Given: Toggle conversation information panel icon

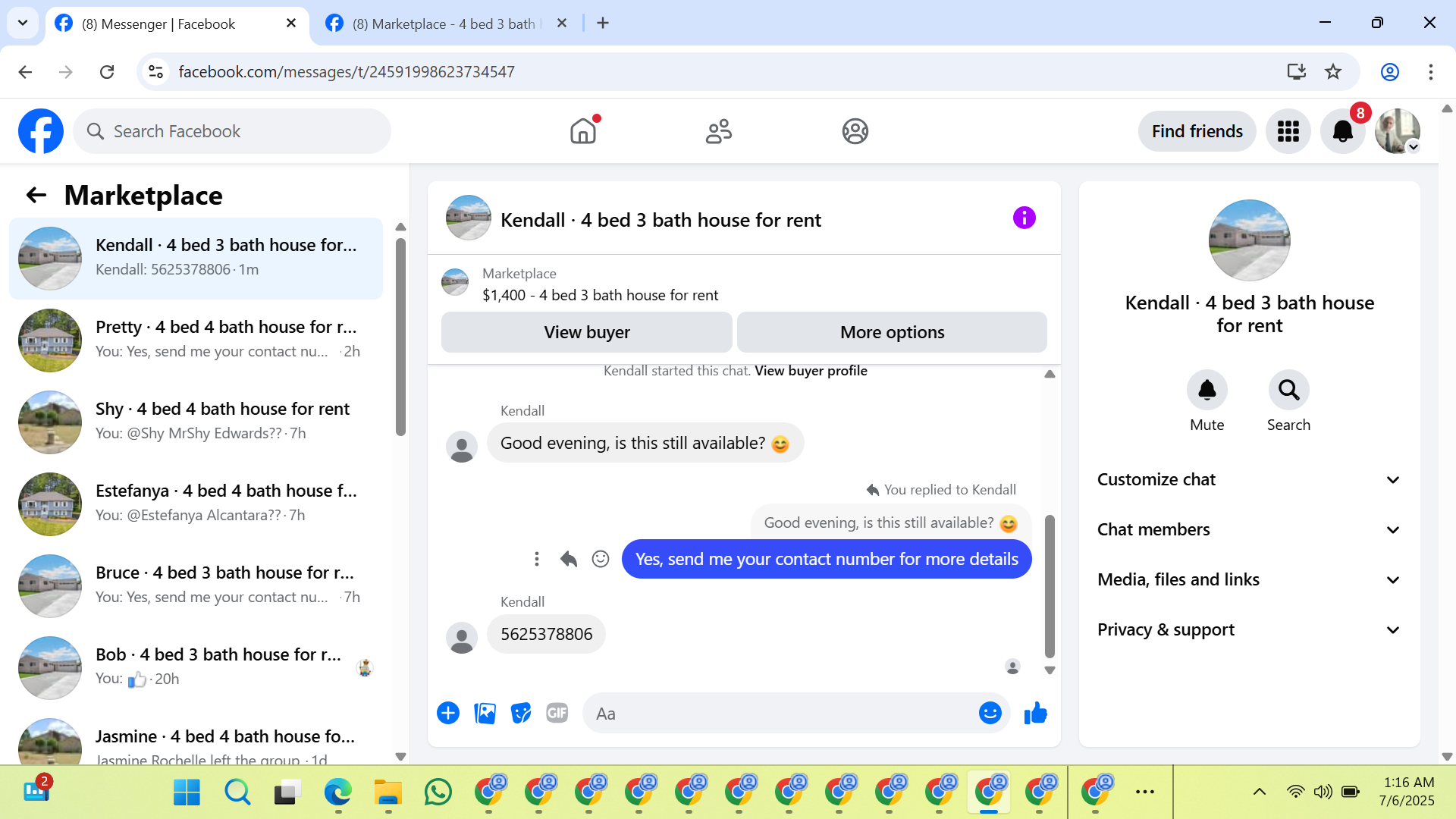Looking at the screenshot, I should pyautogui.click(x=1024, y=218).
